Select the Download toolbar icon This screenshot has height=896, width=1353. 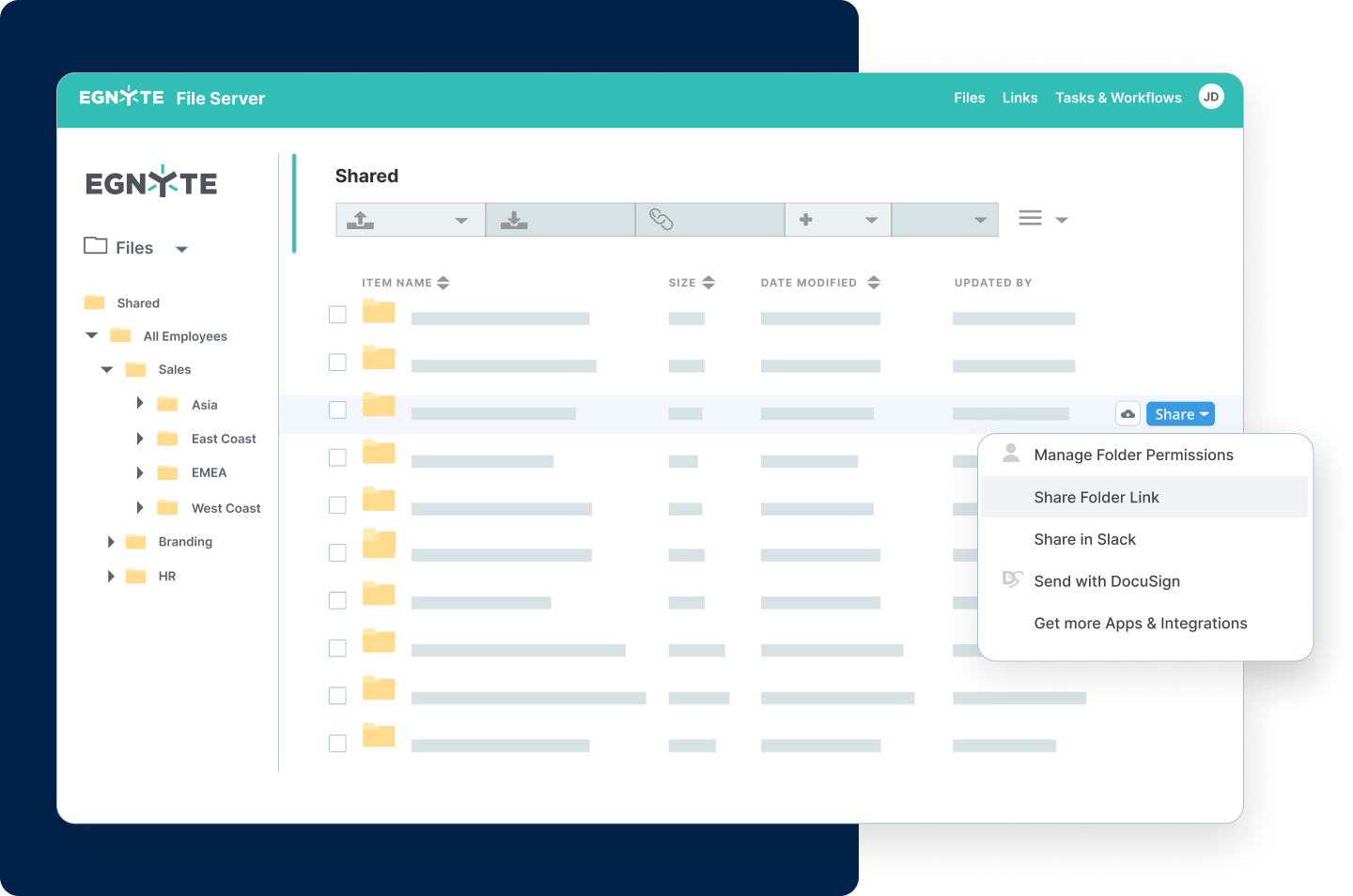tap(513, 219)
